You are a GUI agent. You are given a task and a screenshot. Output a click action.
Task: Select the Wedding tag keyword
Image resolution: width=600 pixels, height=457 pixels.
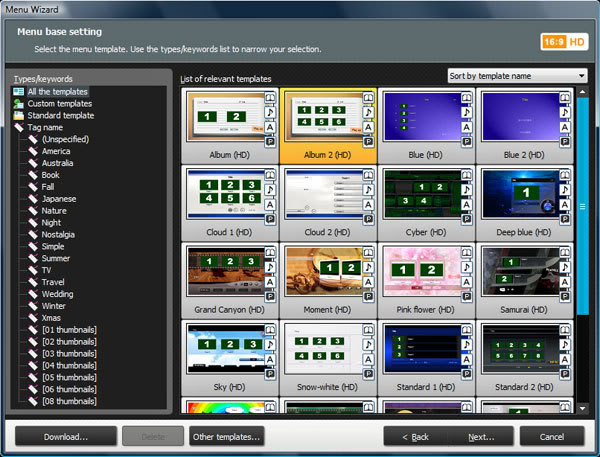click(57, 294)
